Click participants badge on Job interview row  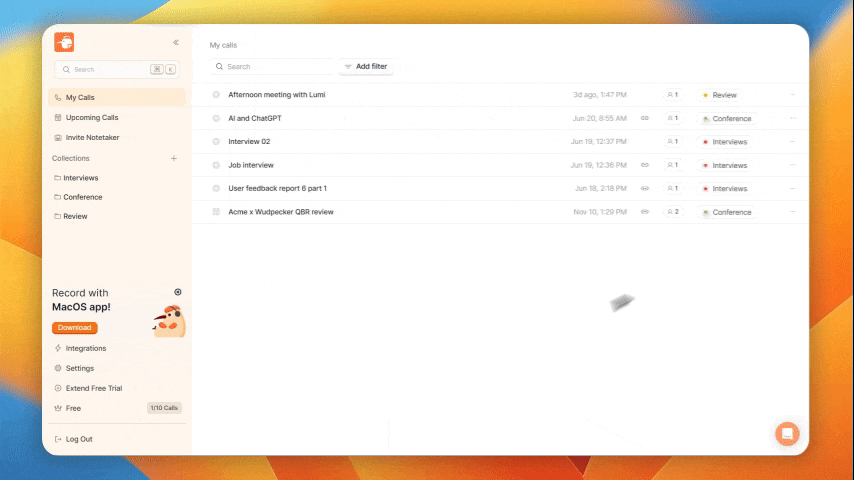click(x=673, y=165)
